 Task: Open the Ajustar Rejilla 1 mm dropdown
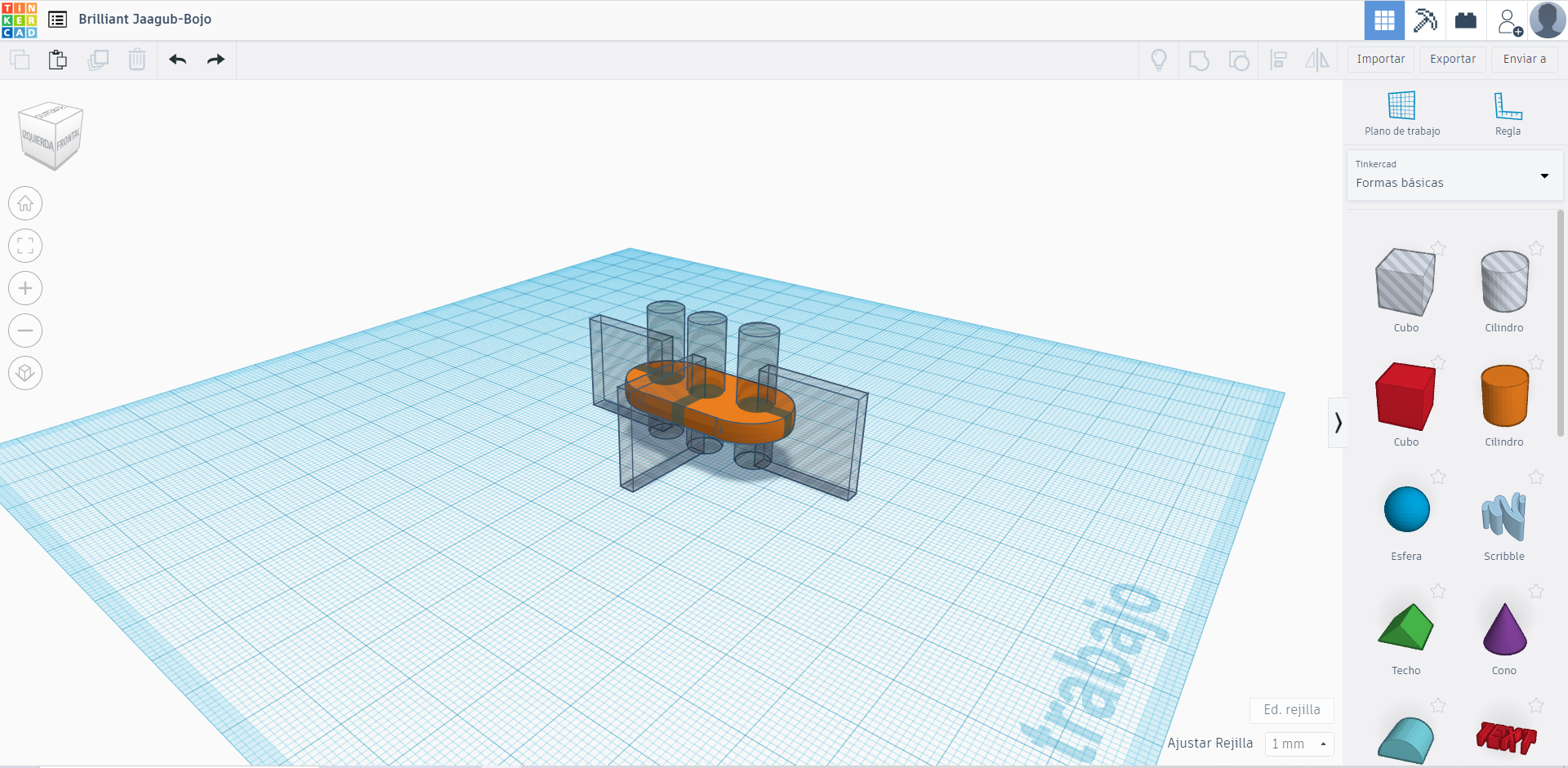point(1299,744)
